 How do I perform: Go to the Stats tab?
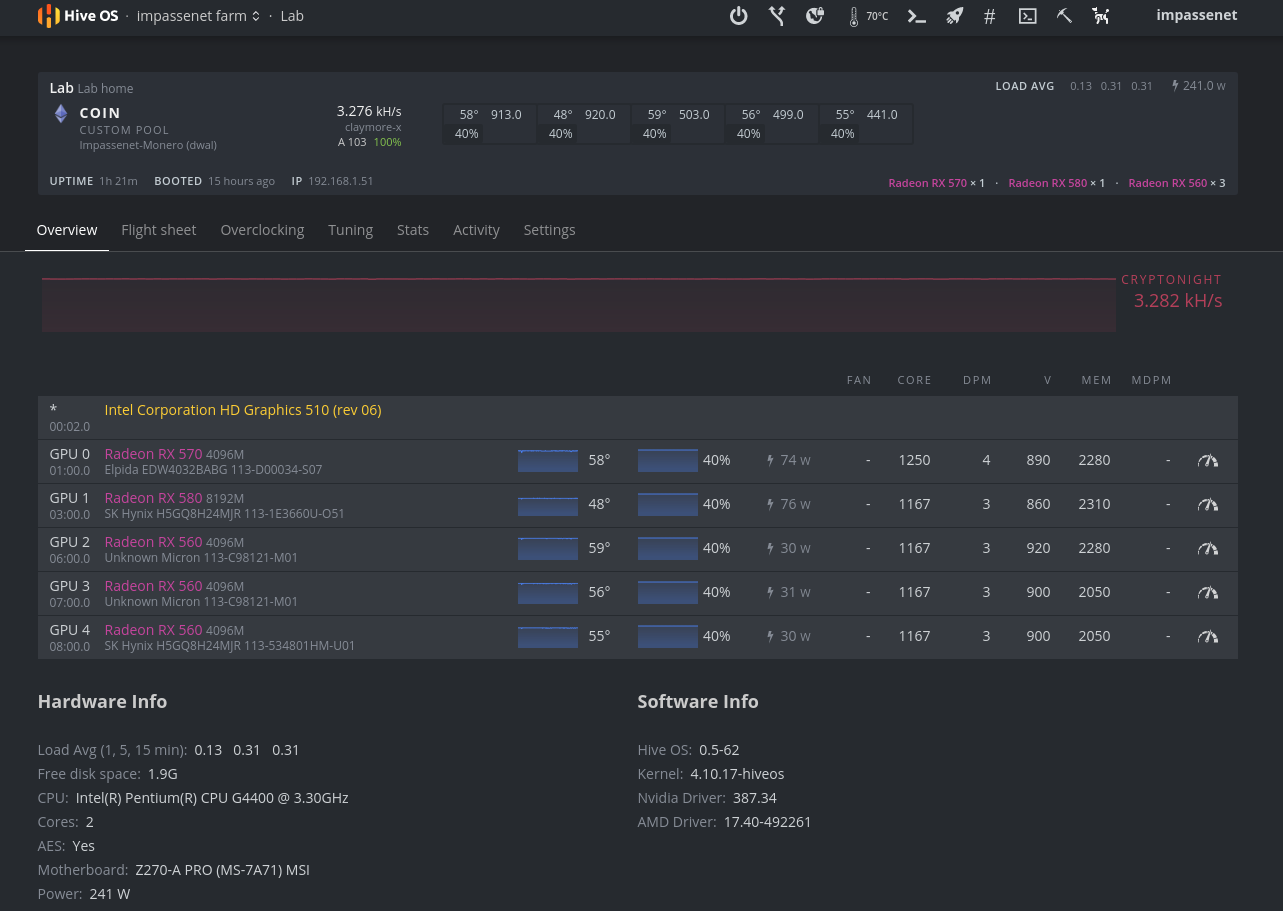tap(413, 230)
